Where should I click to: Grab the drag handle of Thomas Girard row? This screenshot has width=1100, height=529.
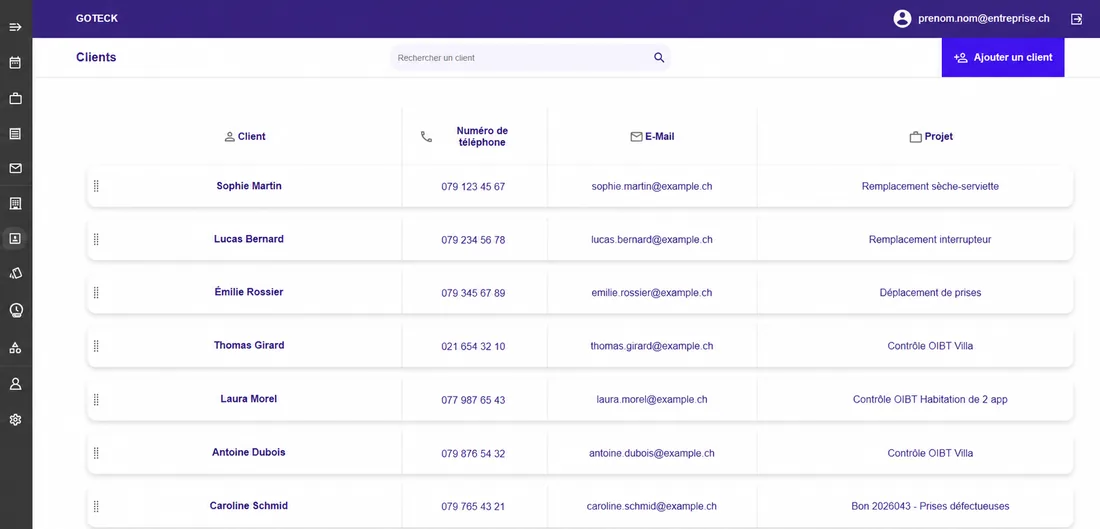tap(96, 346)
